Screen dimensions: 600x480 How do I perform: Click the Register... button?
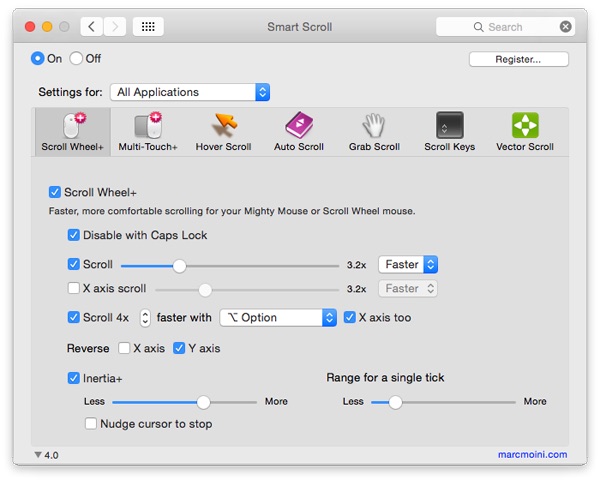(518, 59)
